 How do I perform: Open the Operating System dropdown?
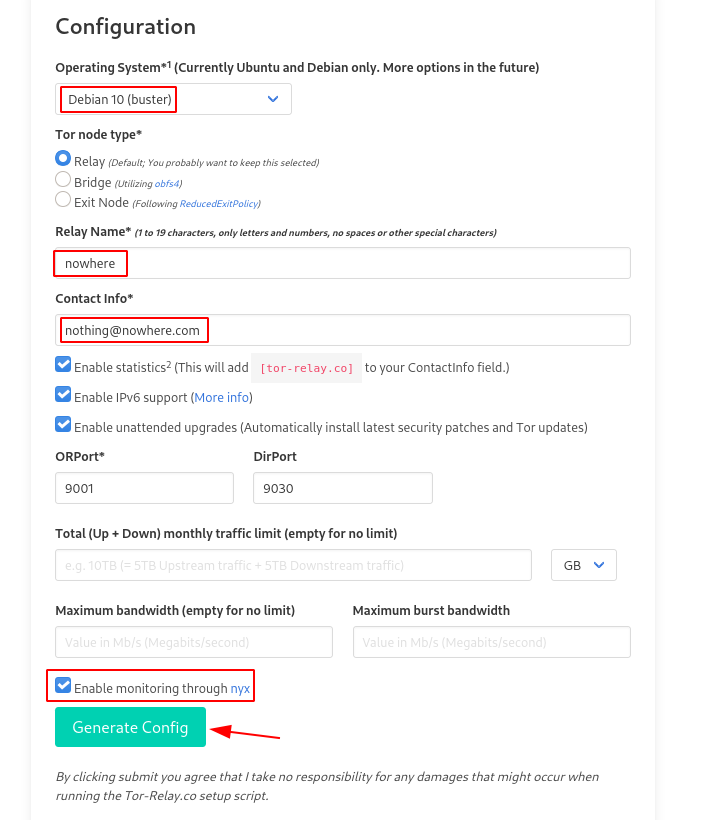click(x=173, y=99)
